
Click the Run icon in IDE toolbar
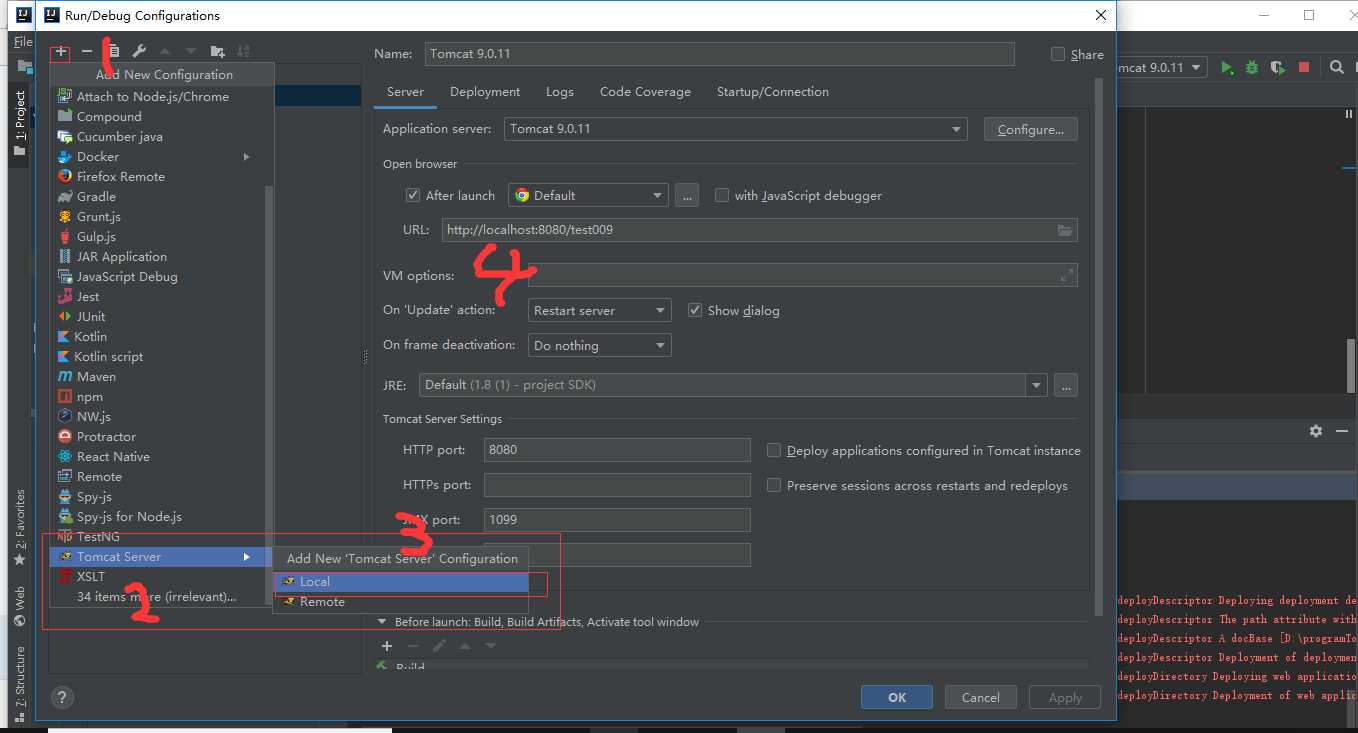(x=1226, y=67)
